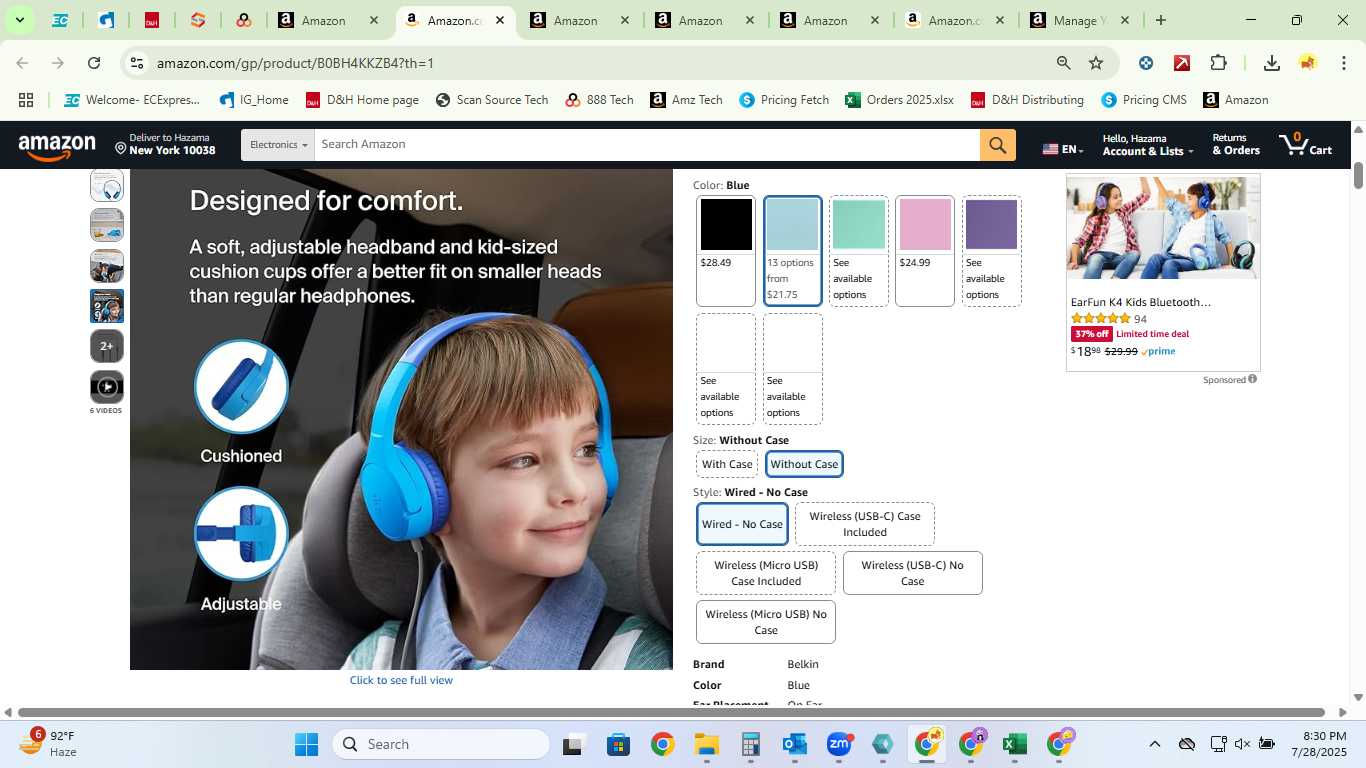Click the Search Amazon input field
The image size is (1366, 768).
coord(647,145)
